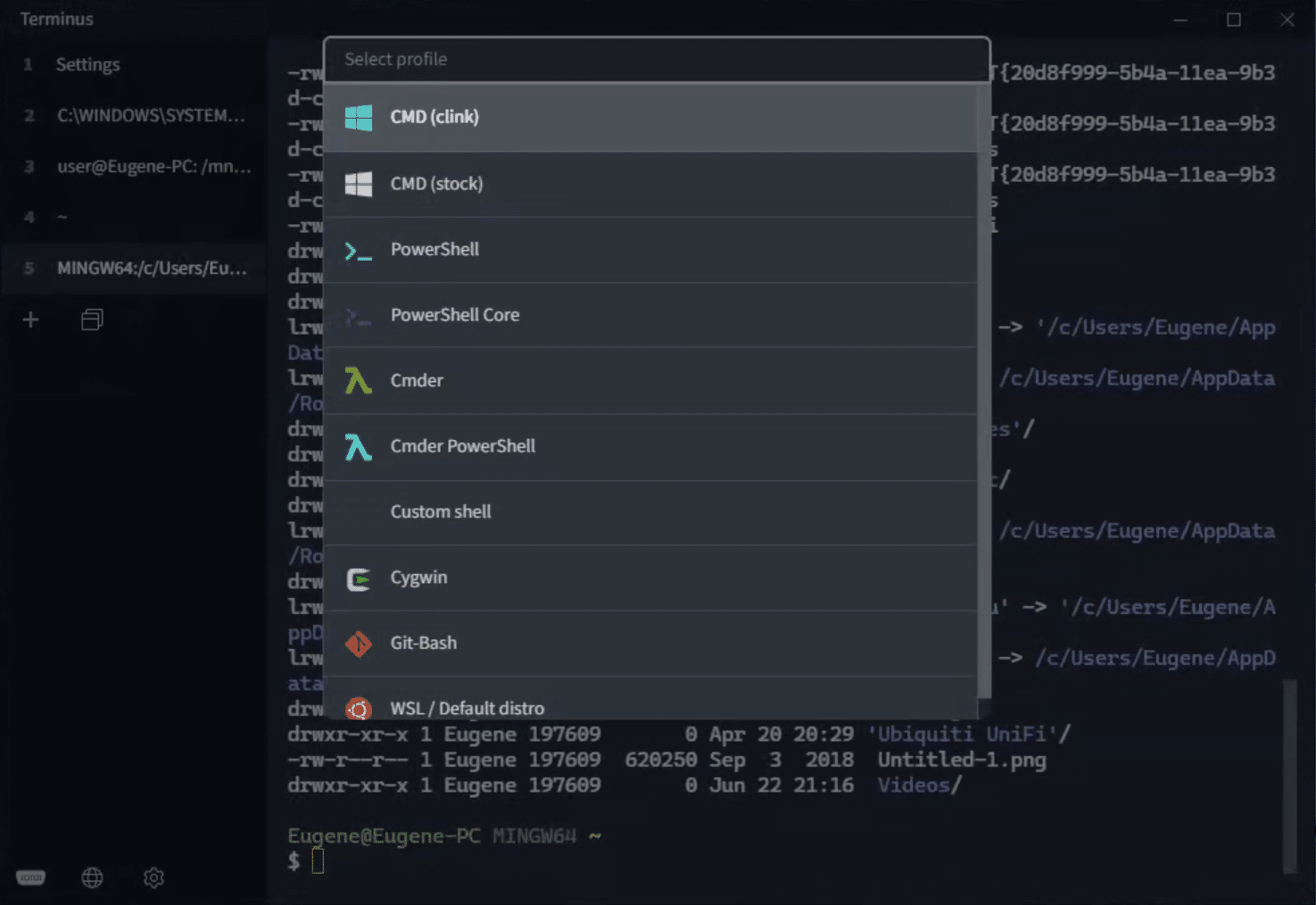The image size is (1316, 905).
Task: Select the Cmder PowerShell profile
Action: (463, 446)
